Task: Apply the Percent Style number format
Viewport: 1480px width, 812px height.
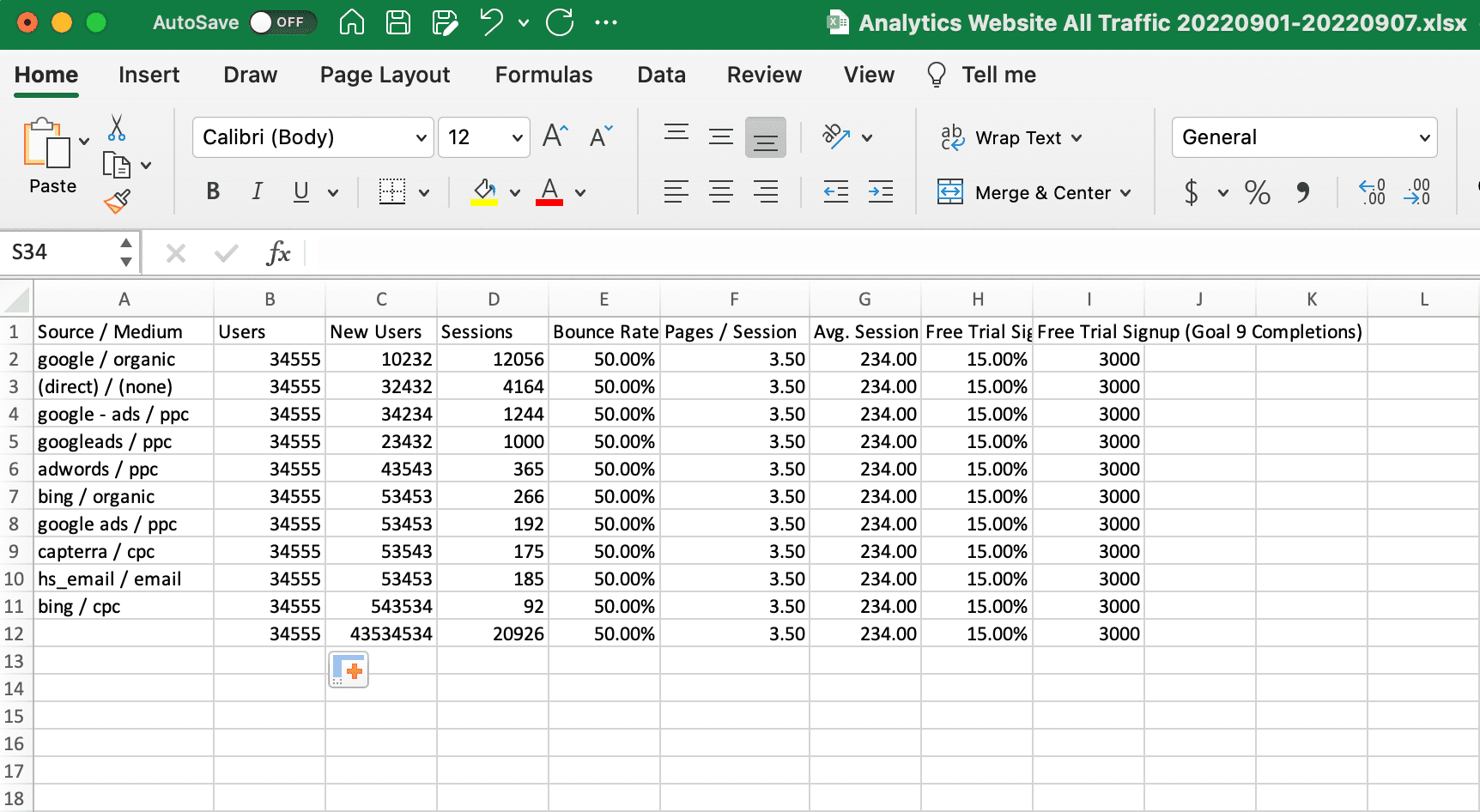Action: [1257, 192]
